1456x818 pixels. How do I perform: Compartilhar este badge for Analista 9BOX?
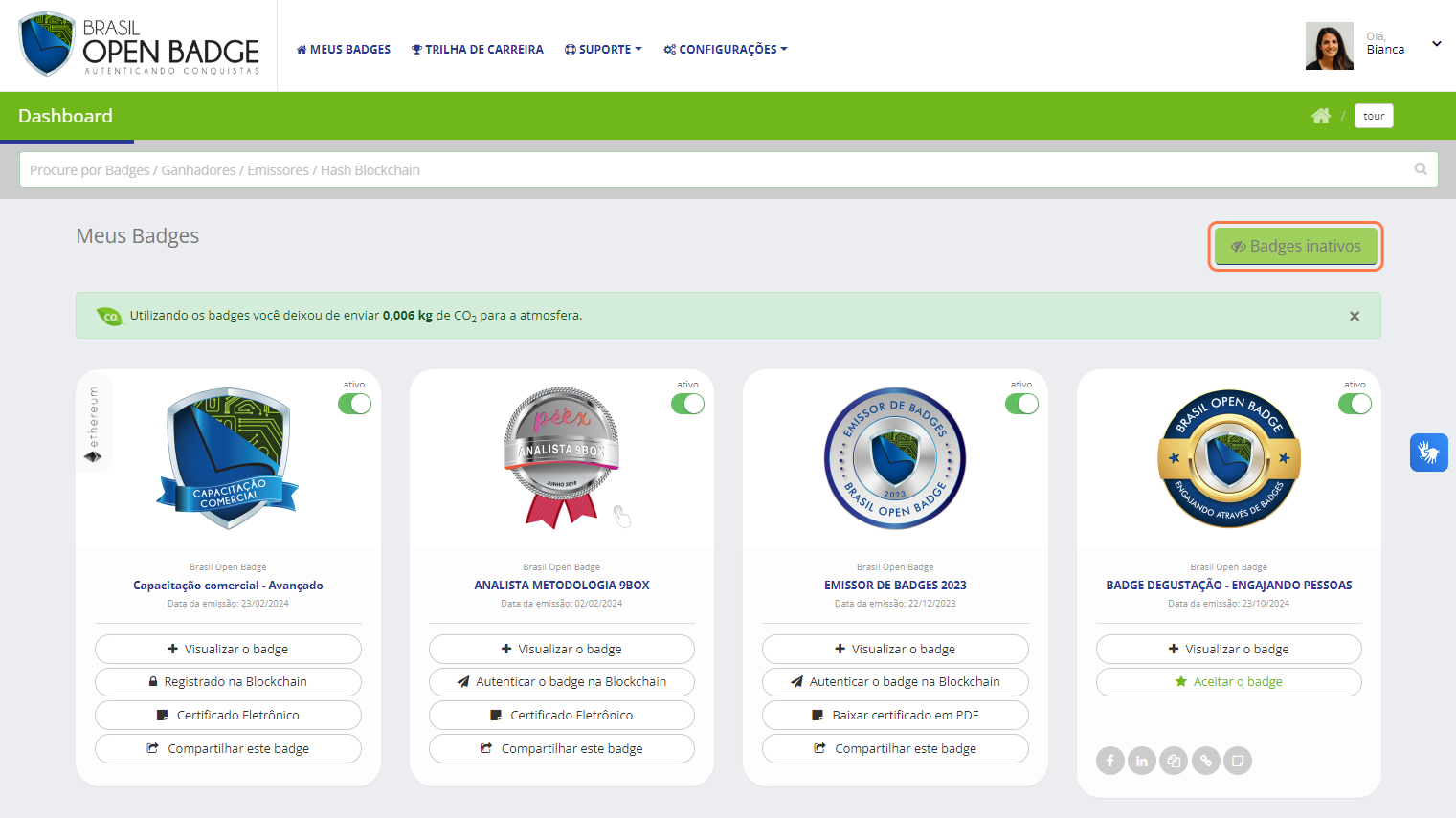[562, 748]
